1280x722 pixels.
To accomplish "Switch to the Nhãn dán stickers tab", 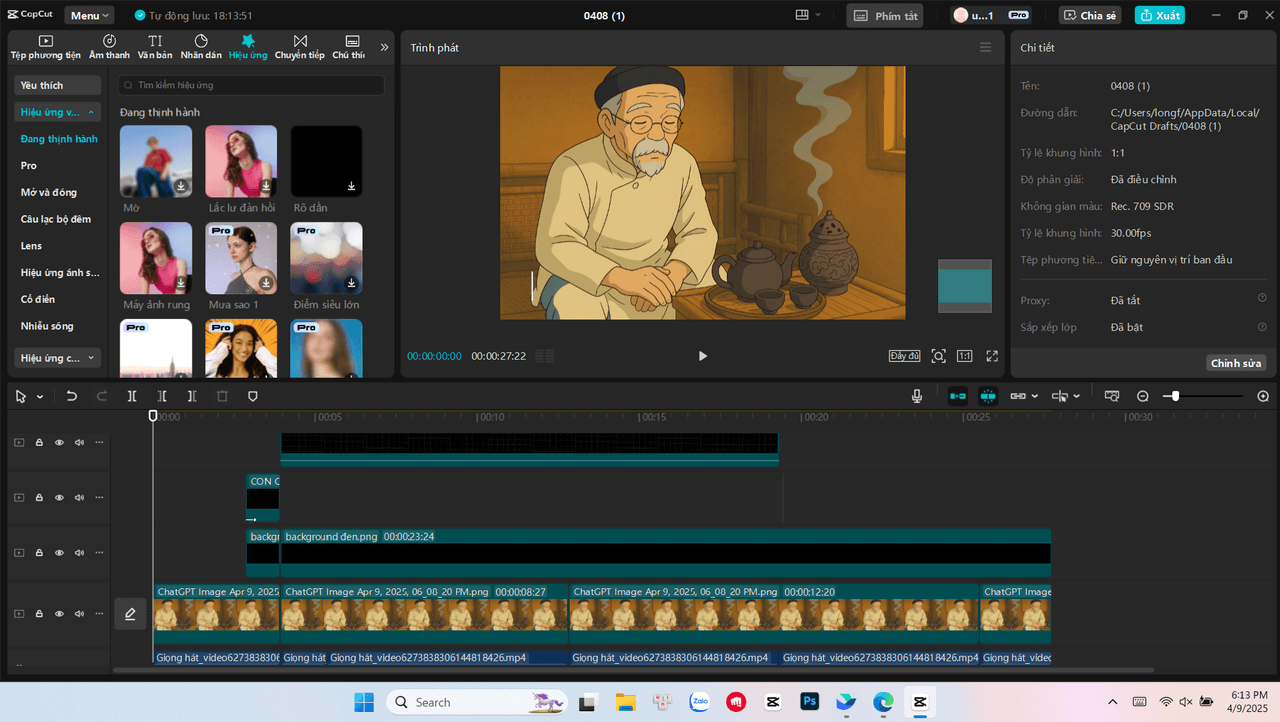I will (201, 47).
